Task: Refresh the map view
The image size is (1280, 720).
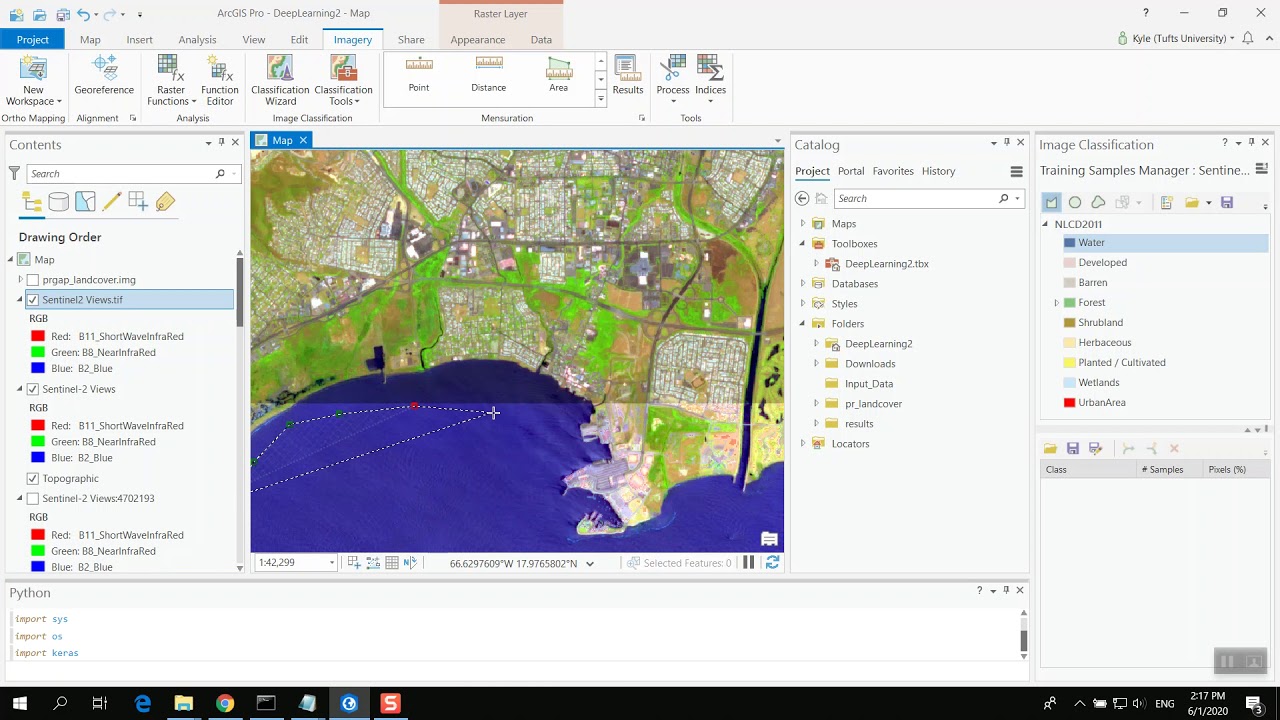Action: pyautogui.click(x=772, y=563)
